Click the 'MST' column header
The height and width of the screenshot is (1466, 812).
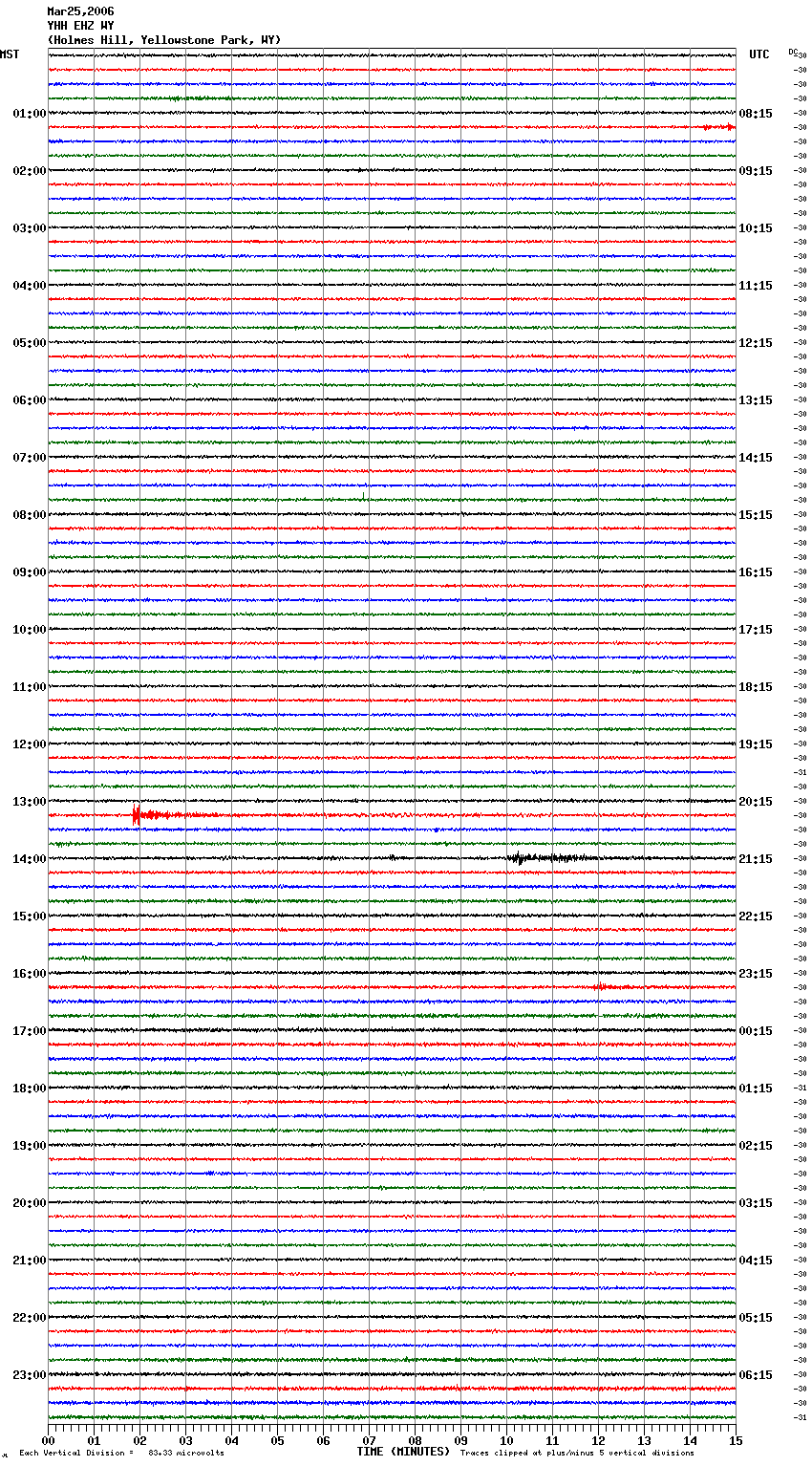click(x=10, y=54)
